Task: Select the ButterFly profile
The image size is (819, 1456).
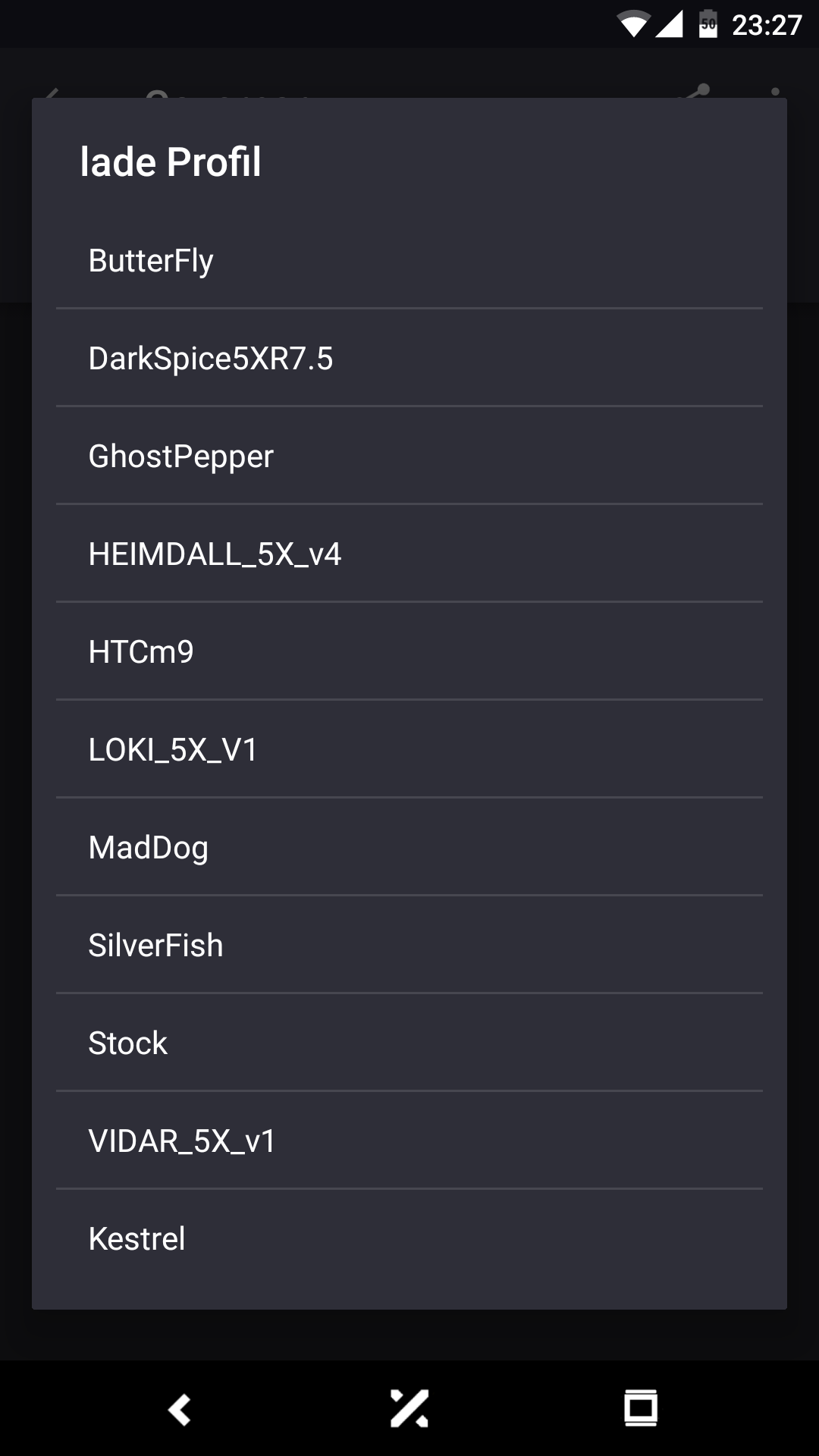Action: [x=409, y=261]
